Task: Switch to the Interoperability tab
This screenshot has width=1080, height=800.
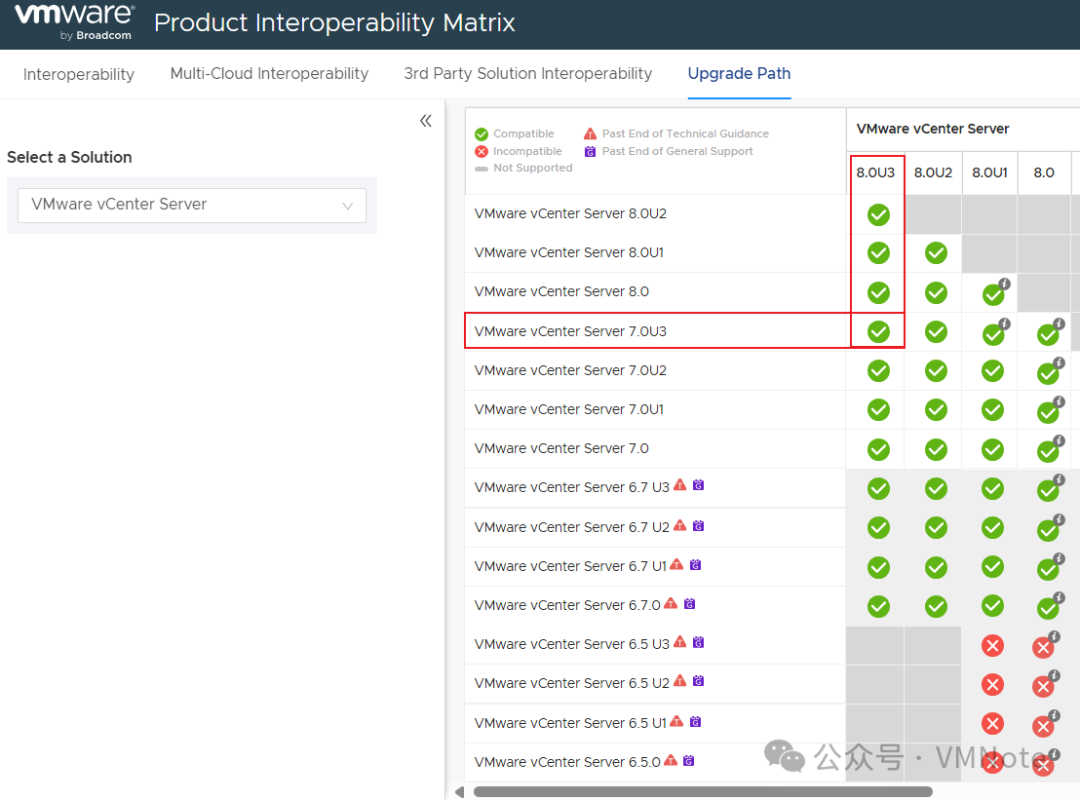Action: [x=79, y=74]
